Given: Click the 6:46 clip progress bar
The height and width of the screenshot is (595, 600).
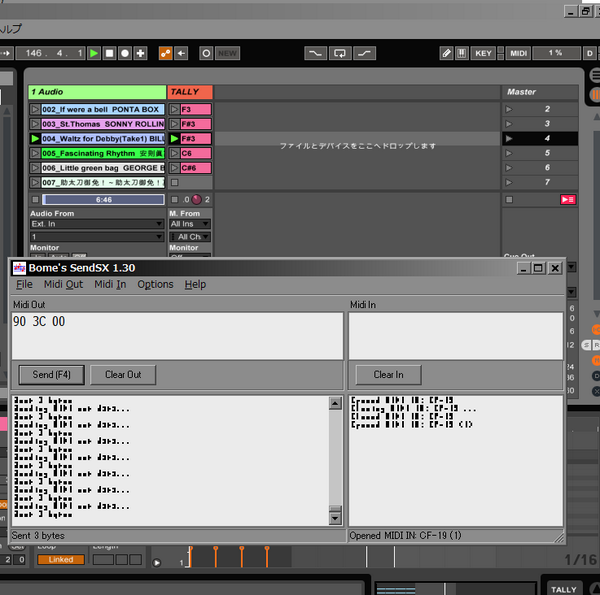Looking at the screenshot, I should pyautogui.click(x=104, y=199).
